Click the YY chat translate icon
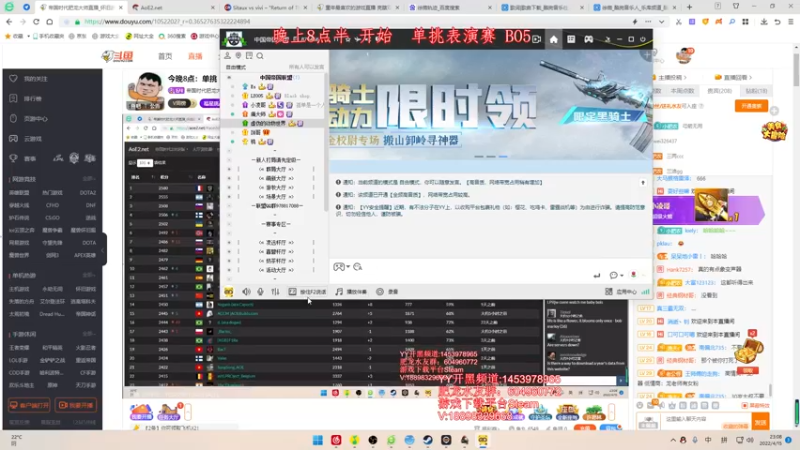 [x=358, y=267]
